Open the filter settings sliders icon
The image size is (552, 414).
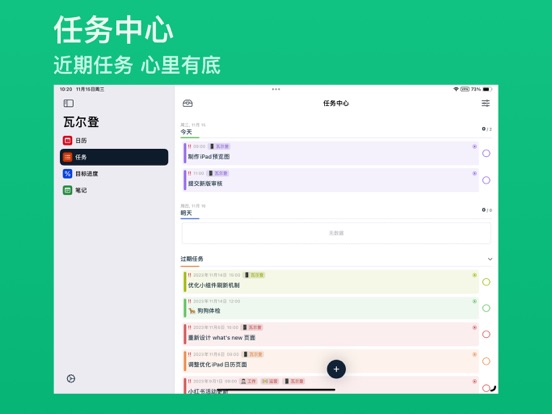[x=485, y=103]
